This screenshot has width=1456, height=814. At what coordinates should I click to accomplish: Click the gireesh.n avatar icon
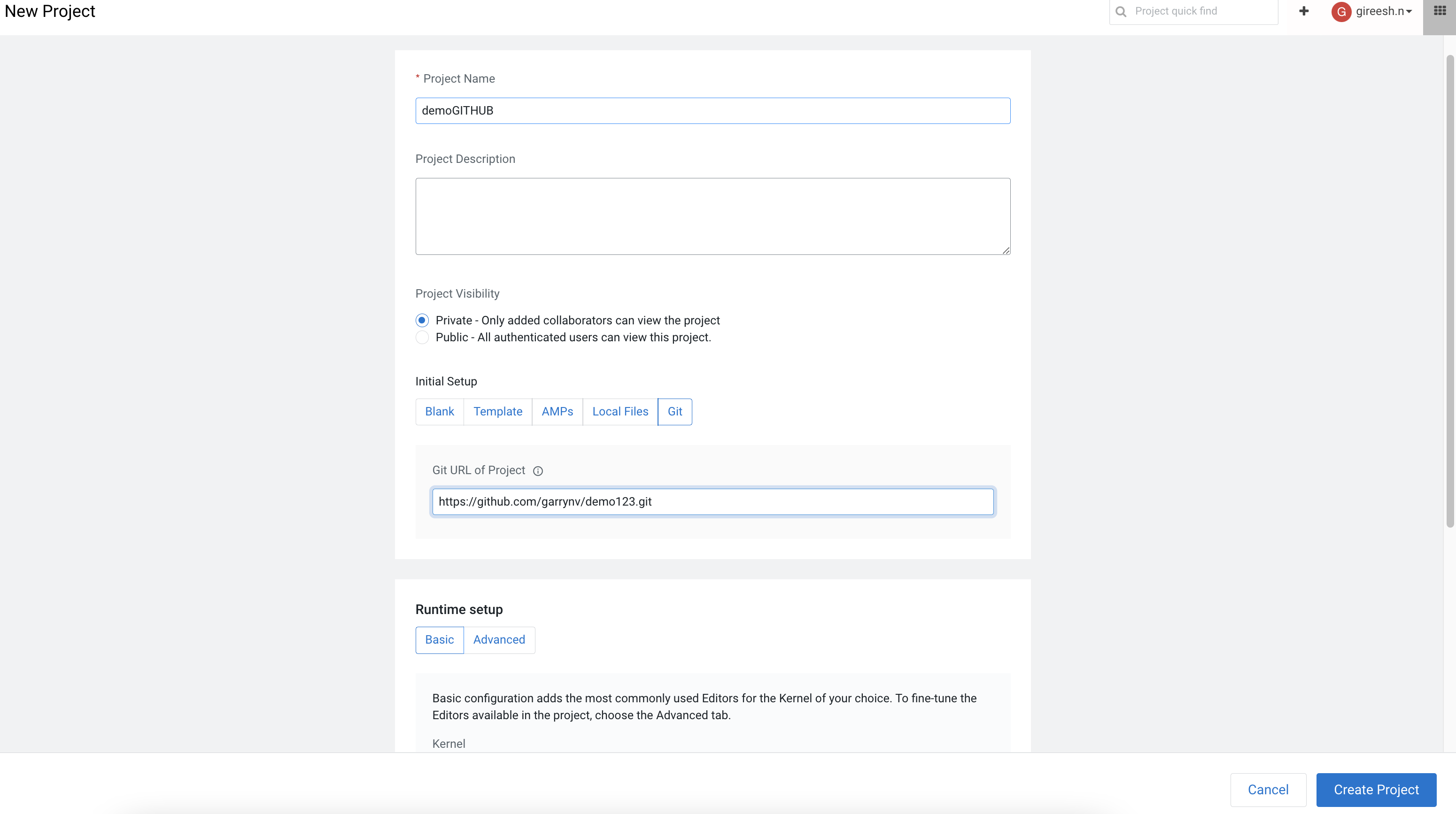click(x=1342, y=11)
